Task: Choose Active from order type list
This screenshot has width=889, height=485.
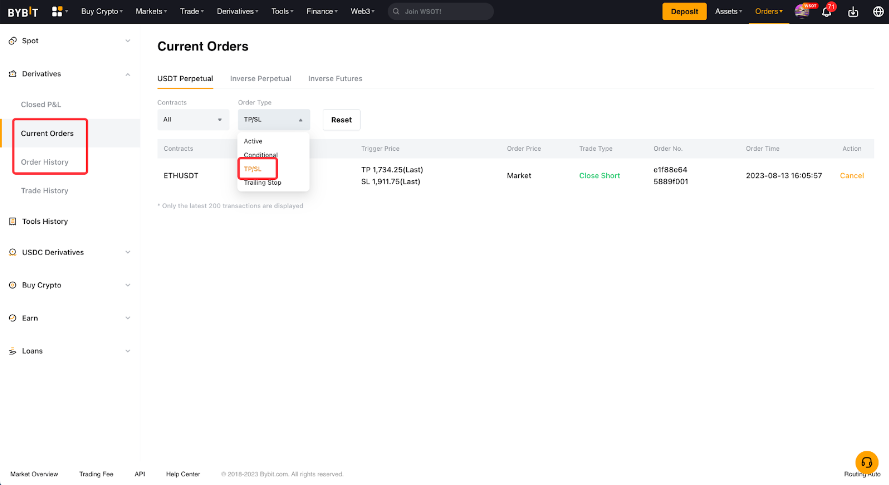Action: click(253, 141)
